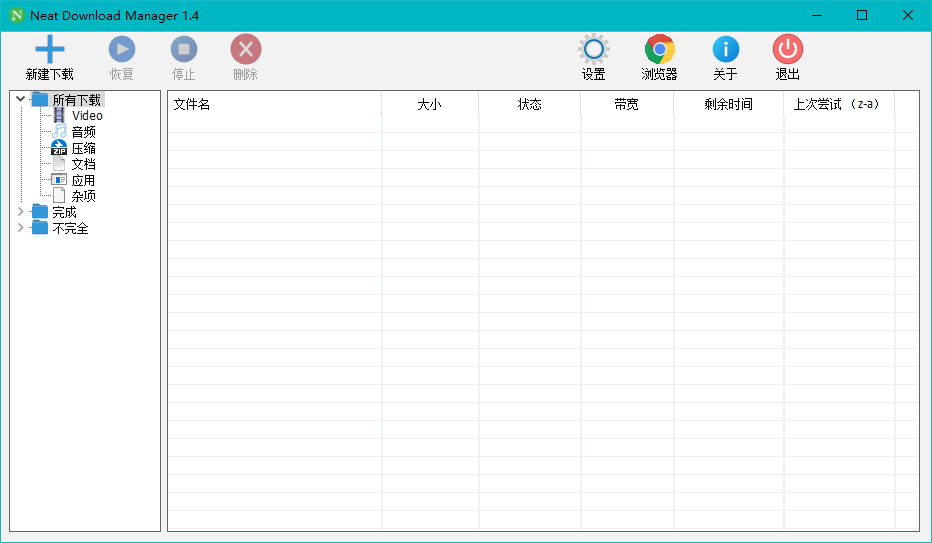Click the Compressed (压缩) ZIP icon
Viewport: 932px width, 543px height.
click(x=59, y=147)
